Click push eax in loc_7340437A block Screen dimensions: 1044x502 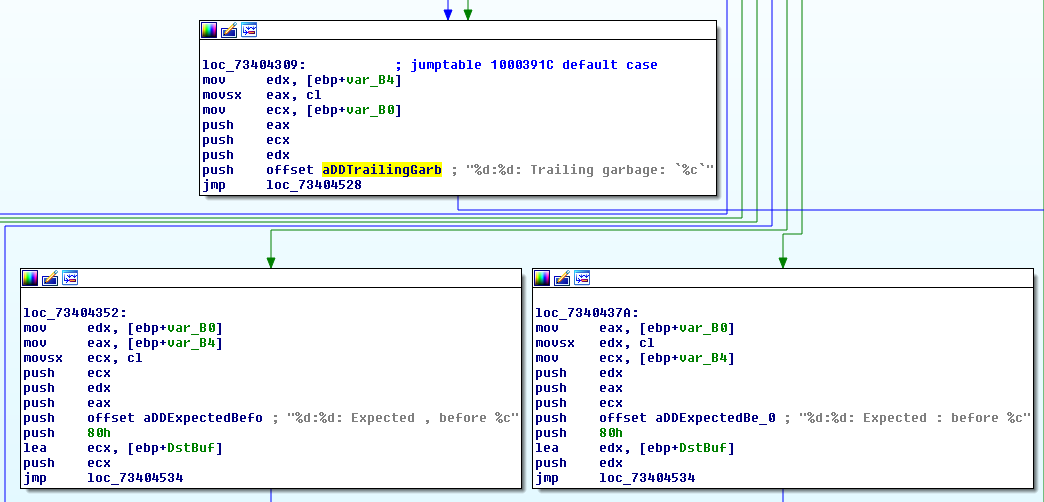[x=579, y=388]
